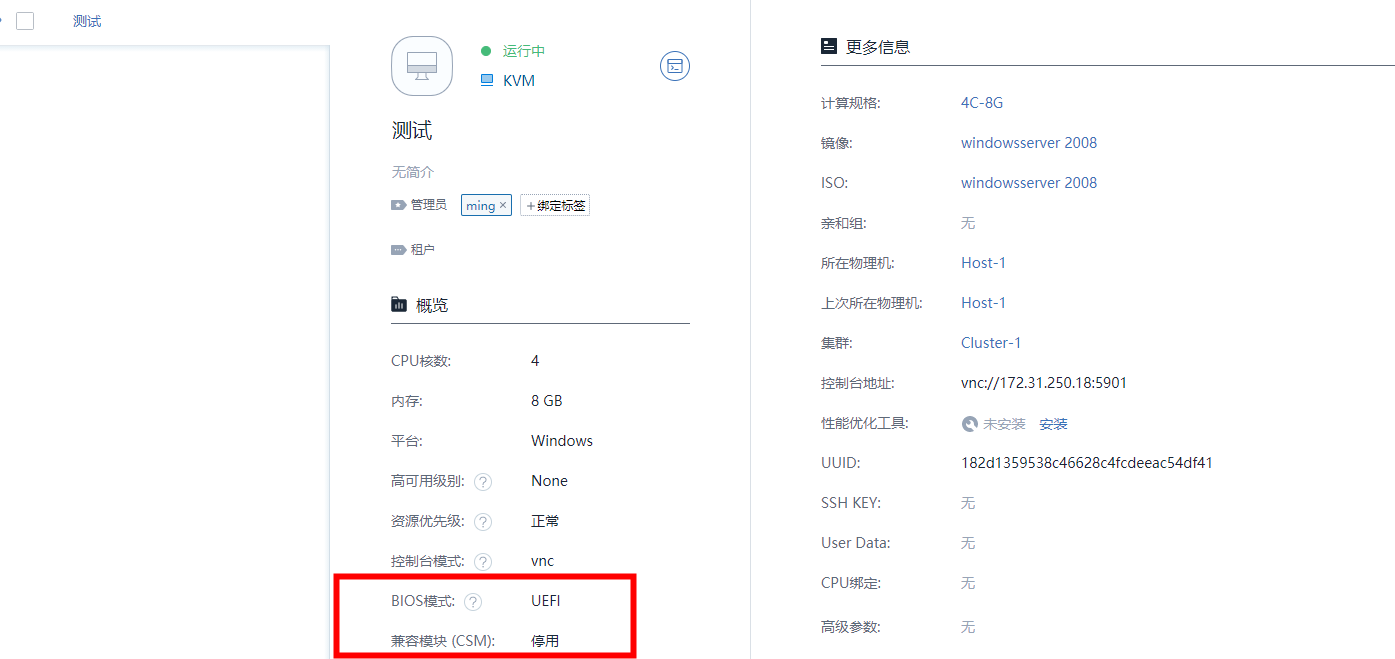Image resolution: width=1395 pixels, height=659 pixels.
Task: Click the 资源优先级 value 正常
Action: [545, 521]
